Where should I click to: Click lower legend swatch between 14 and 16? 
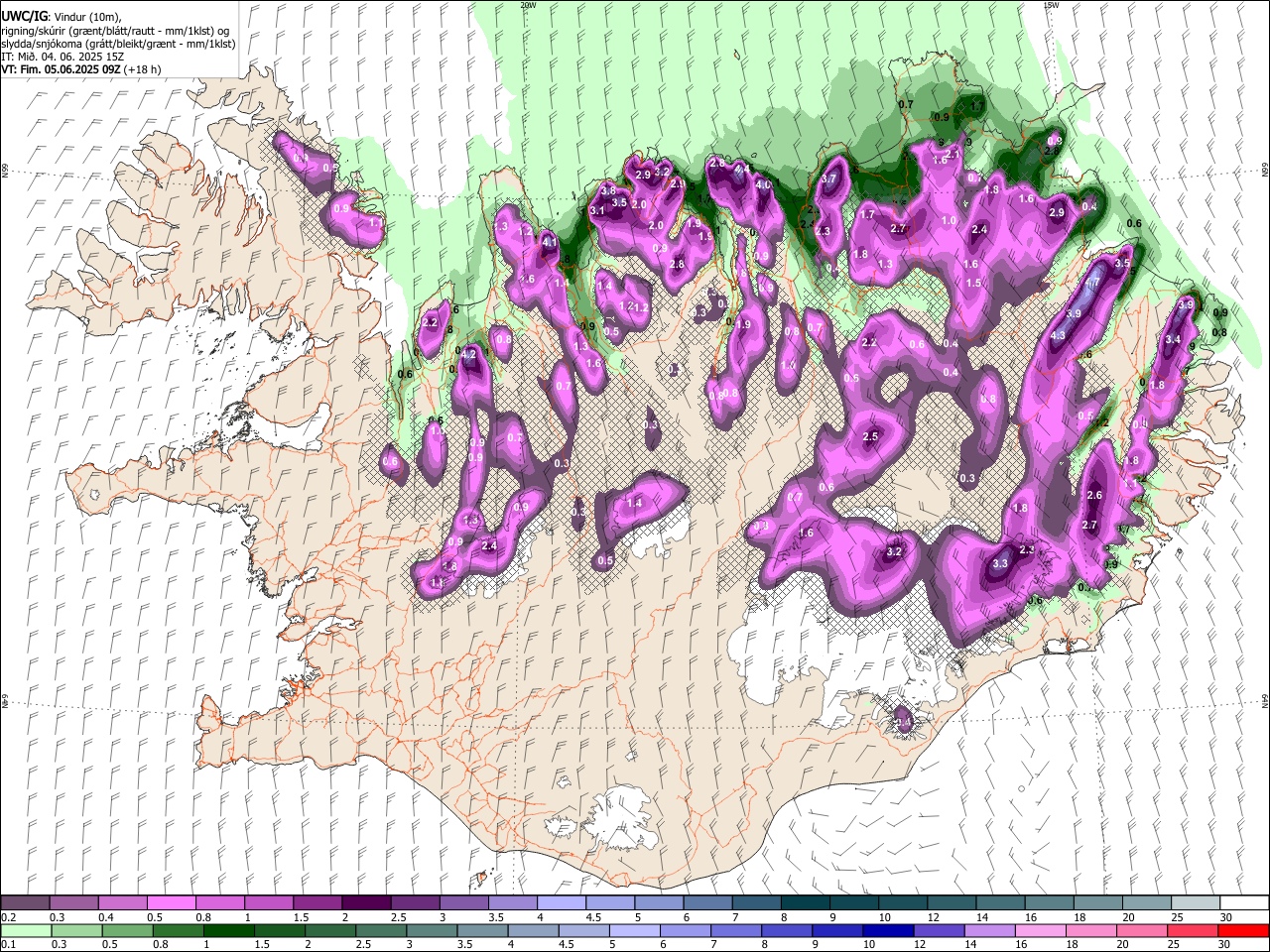point(988,930)
